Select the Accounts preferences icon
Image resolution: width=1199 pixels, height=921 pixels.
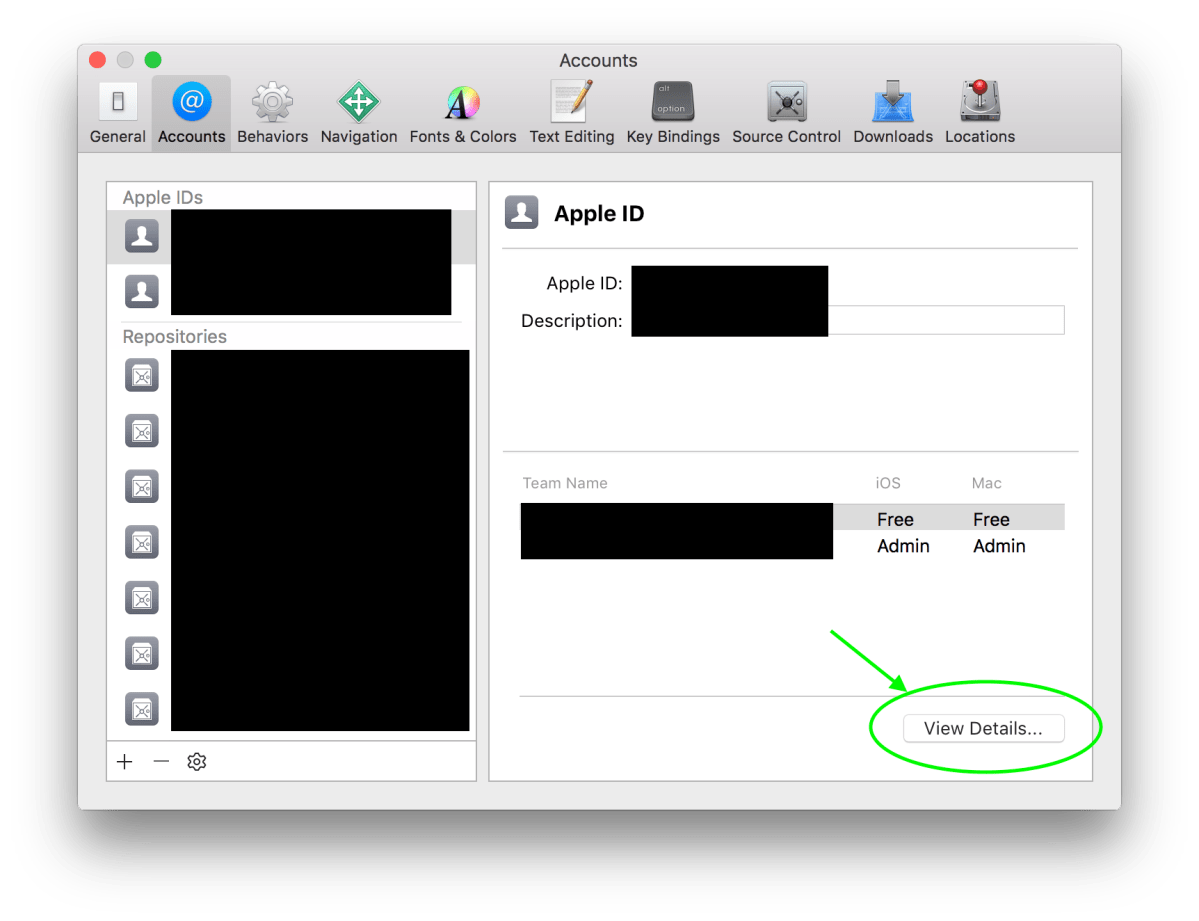coord(191,112)
